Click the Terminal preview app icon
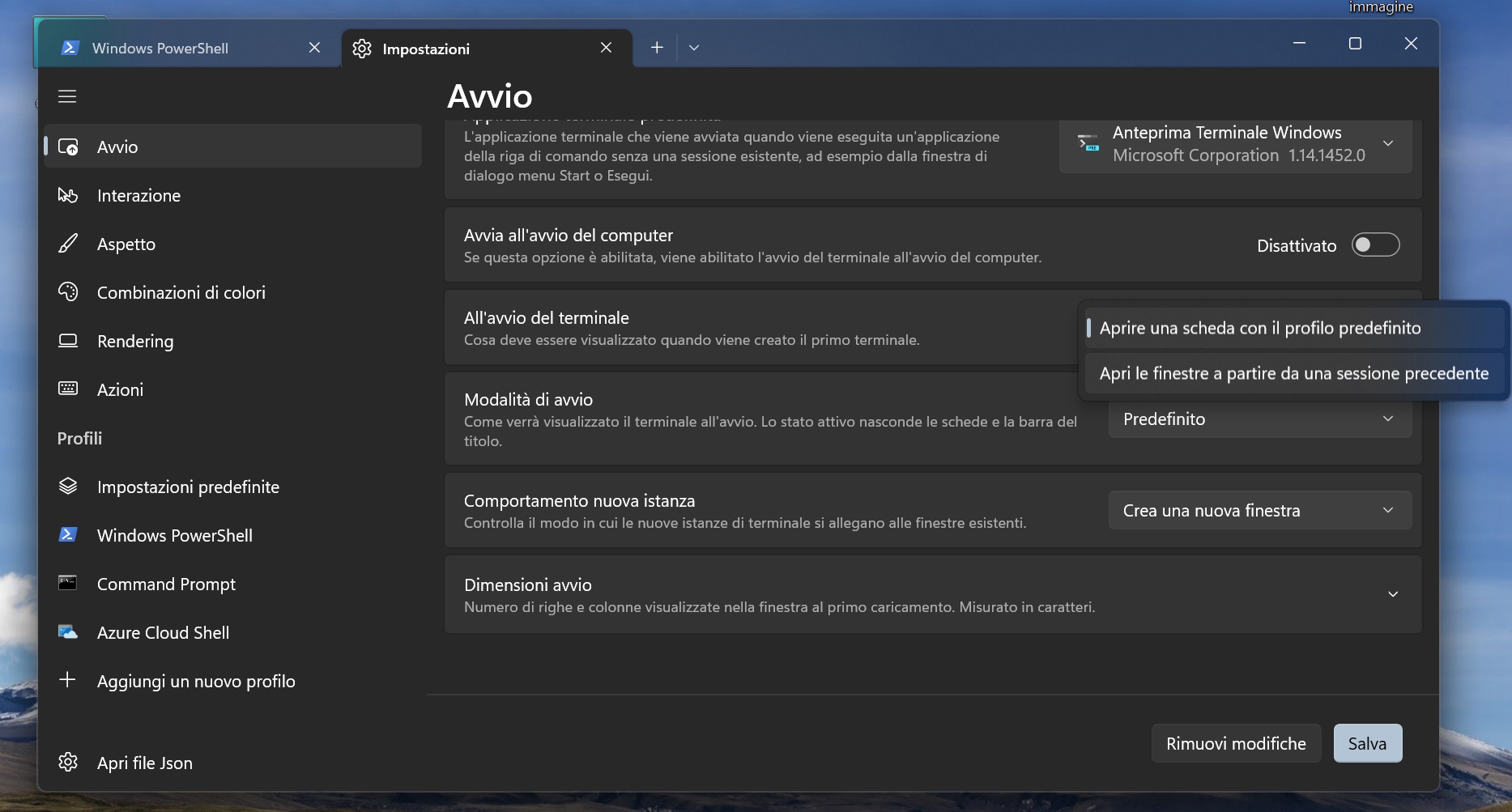Screen dimensions: 1512x812 coord(1088,143)
